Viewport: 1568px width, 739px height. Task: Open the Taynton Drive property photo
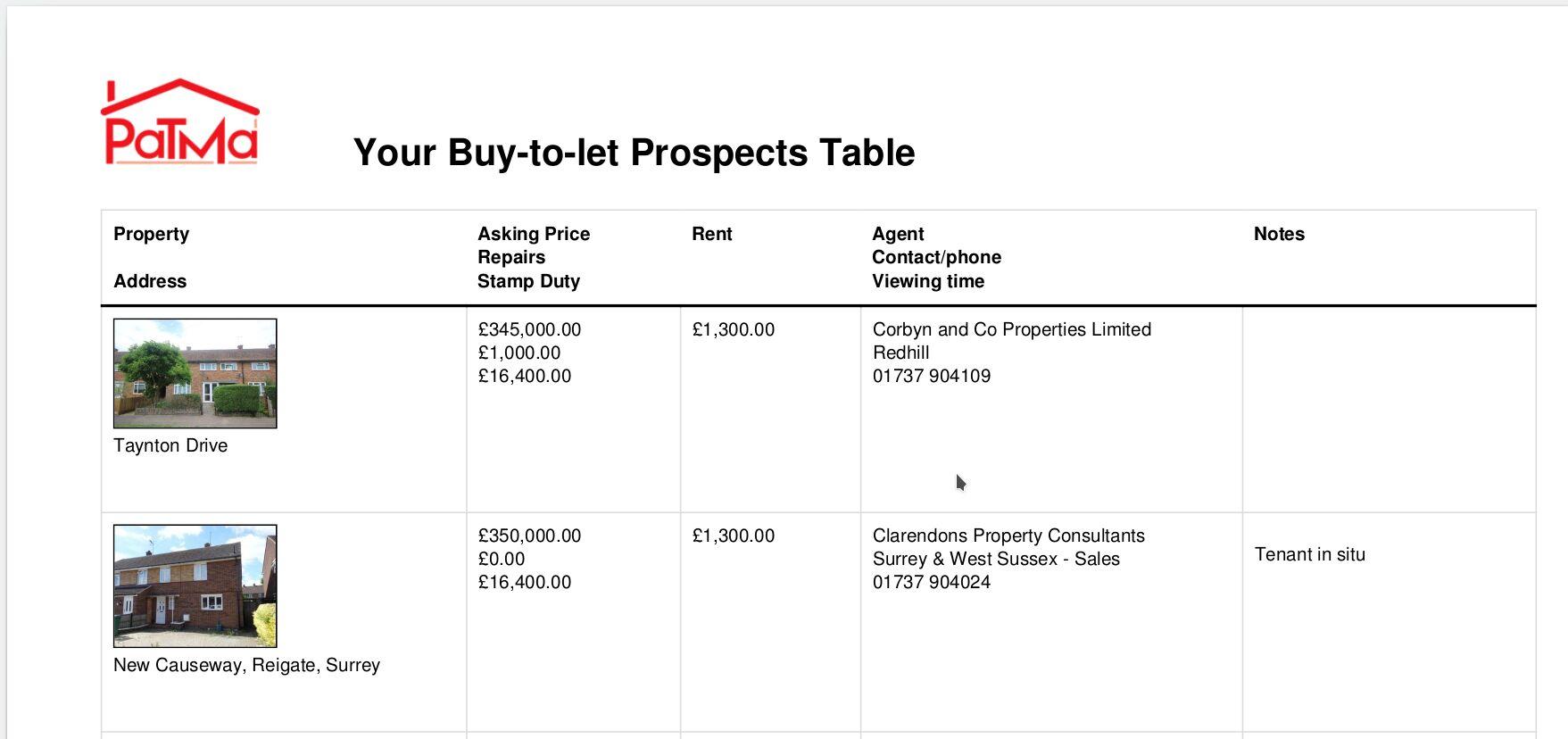(x=195, y=373)
